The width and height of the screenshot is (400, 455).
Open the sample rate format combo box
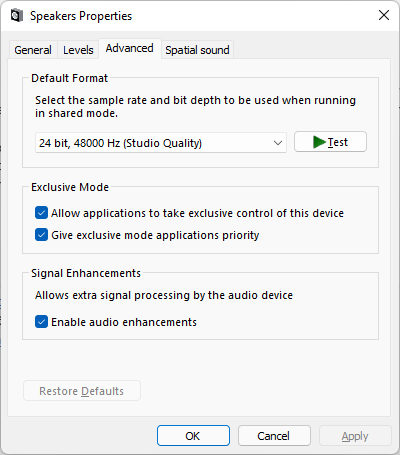point(161,143)
